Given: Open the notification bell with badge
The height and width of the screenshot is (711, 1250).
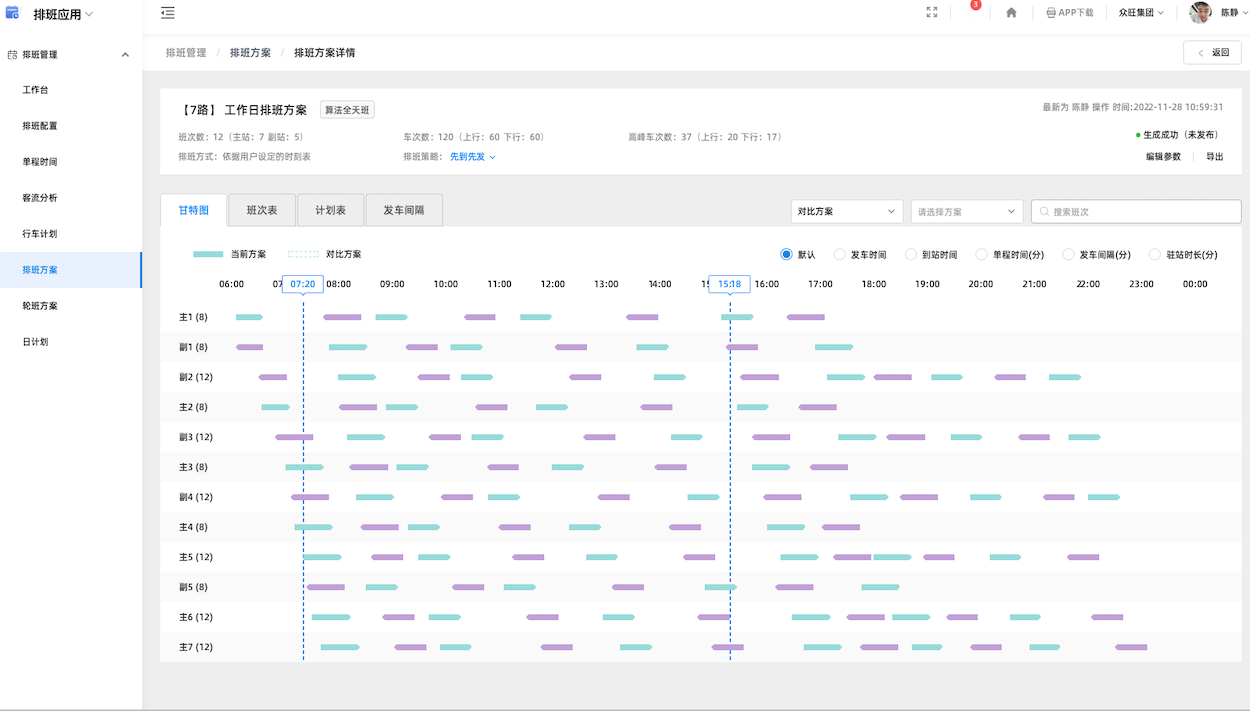Looking at the screenshot, I should (x=971, y=11).
